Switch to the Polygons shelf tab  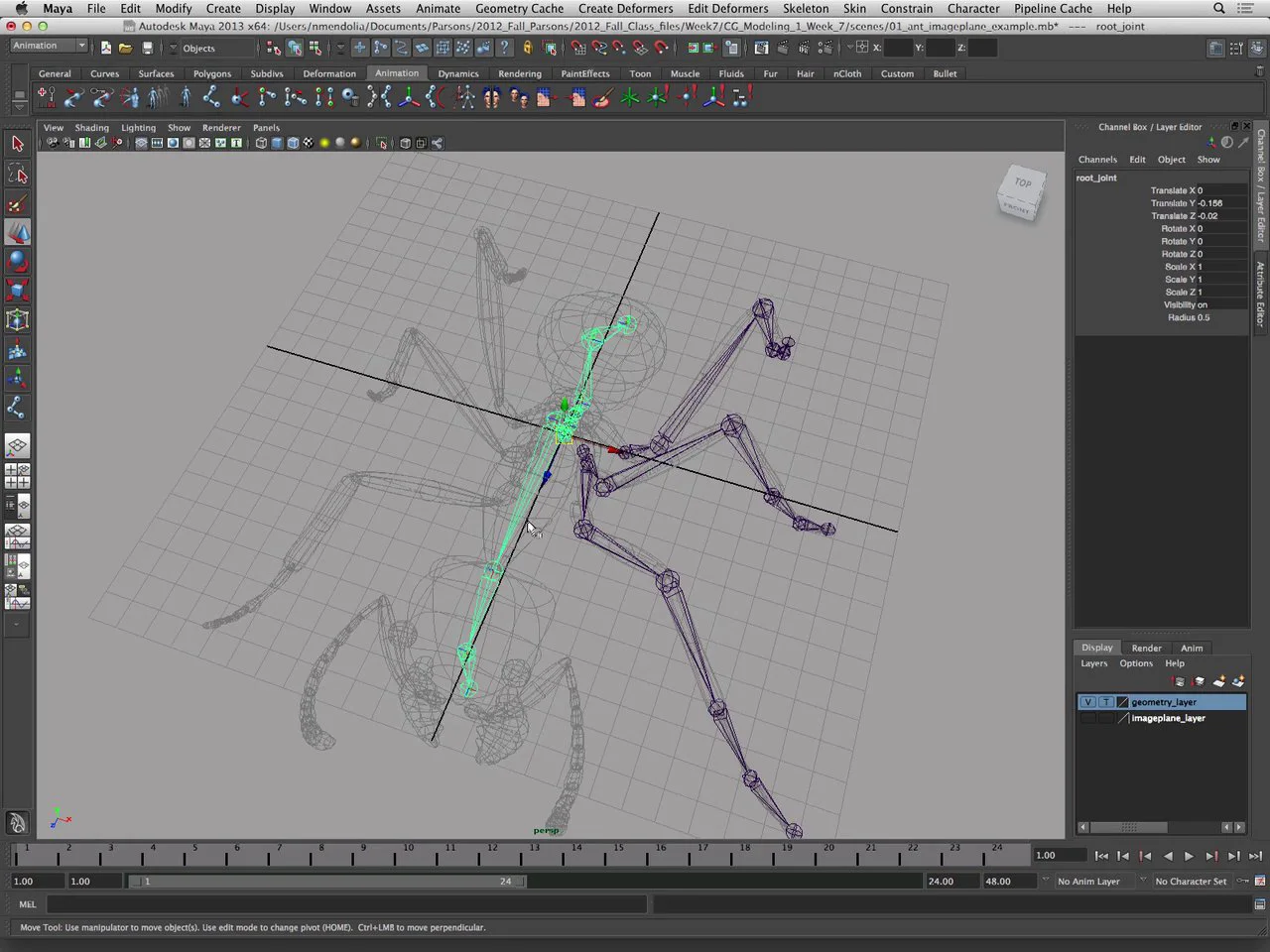(x=212, y=73)
